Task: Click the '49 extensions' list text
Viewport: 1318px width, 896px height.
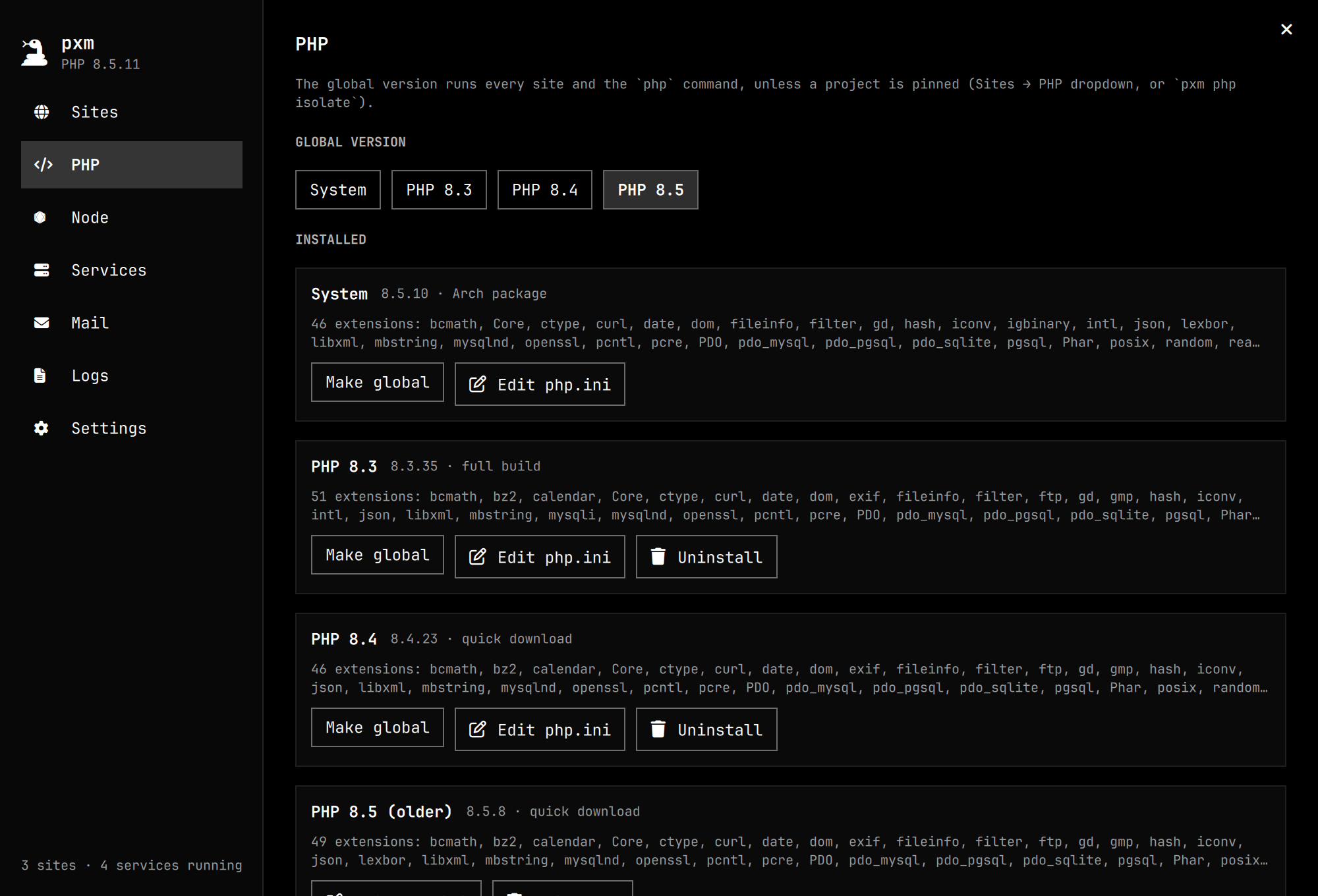Action: [x=789, y=851]
